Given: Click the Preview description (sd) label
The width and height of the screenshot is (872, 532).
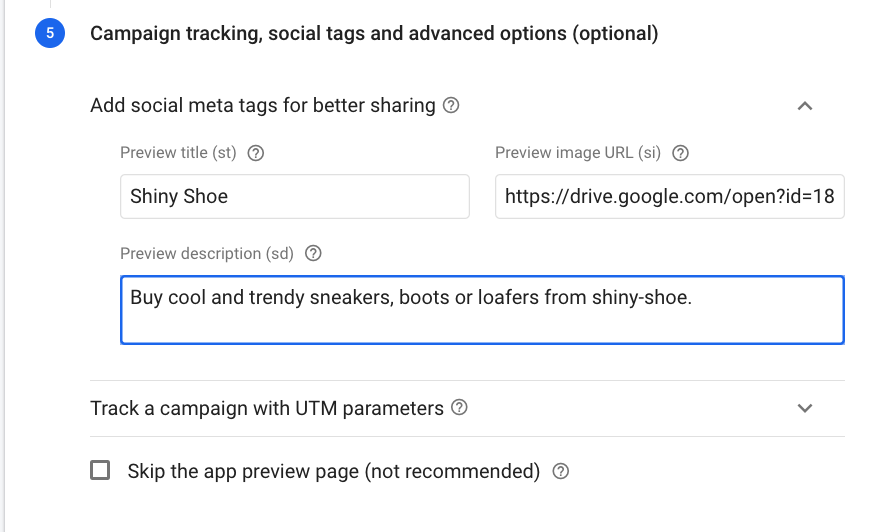Looking at the screenshot, I should (207, 253).
